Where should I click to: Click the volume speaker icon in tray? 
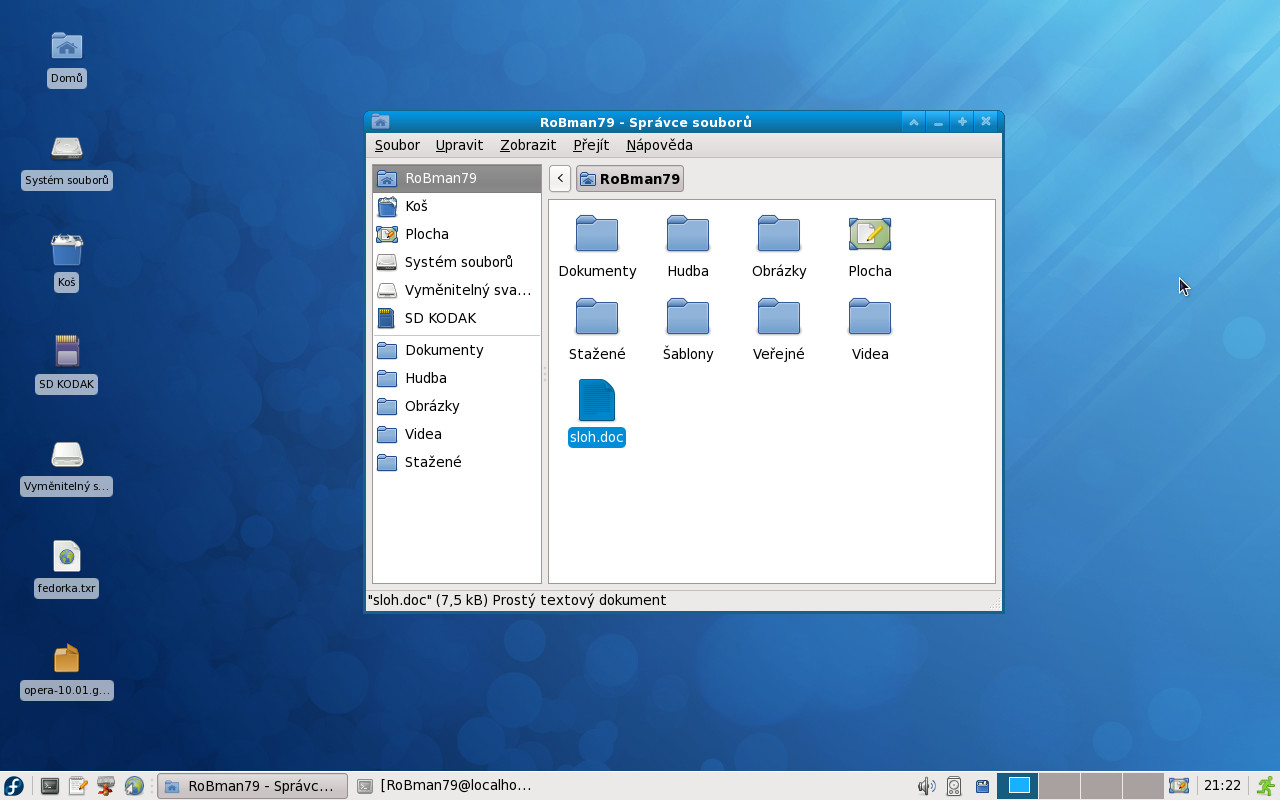[926, 786]
